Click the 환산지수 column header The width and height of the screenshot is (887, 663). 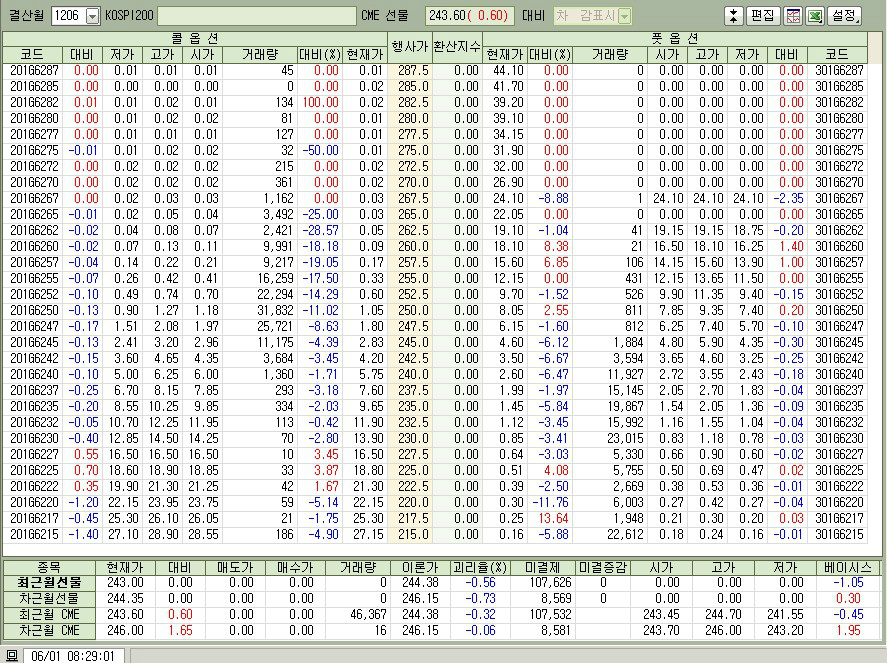[x=457, y=46]
